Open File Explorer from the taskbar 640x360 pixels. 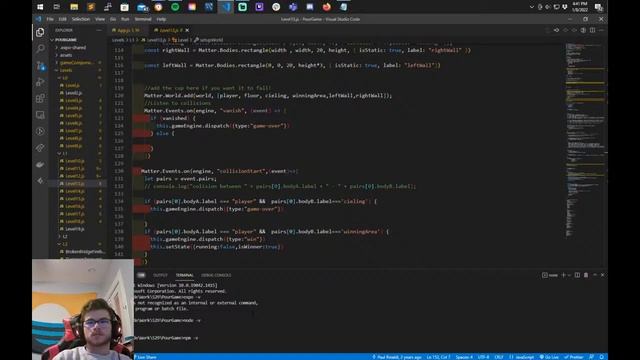(74, 7)
